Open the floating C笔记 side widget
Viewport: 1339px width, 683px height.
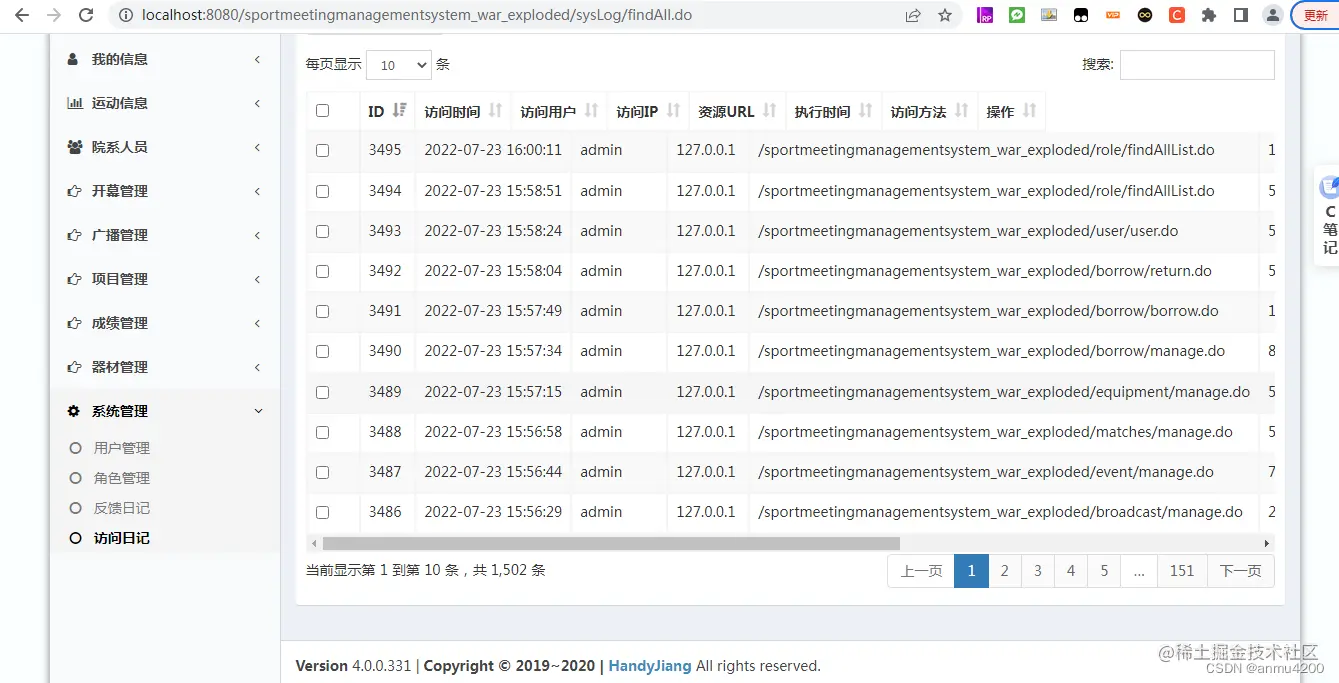1328,215
